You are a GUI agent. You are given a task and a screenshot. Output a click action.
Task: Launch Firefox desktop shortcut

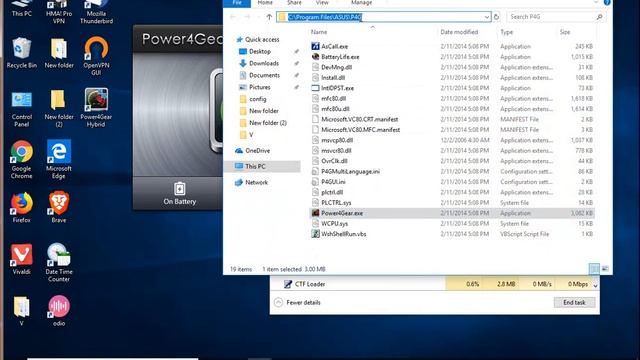21,207
